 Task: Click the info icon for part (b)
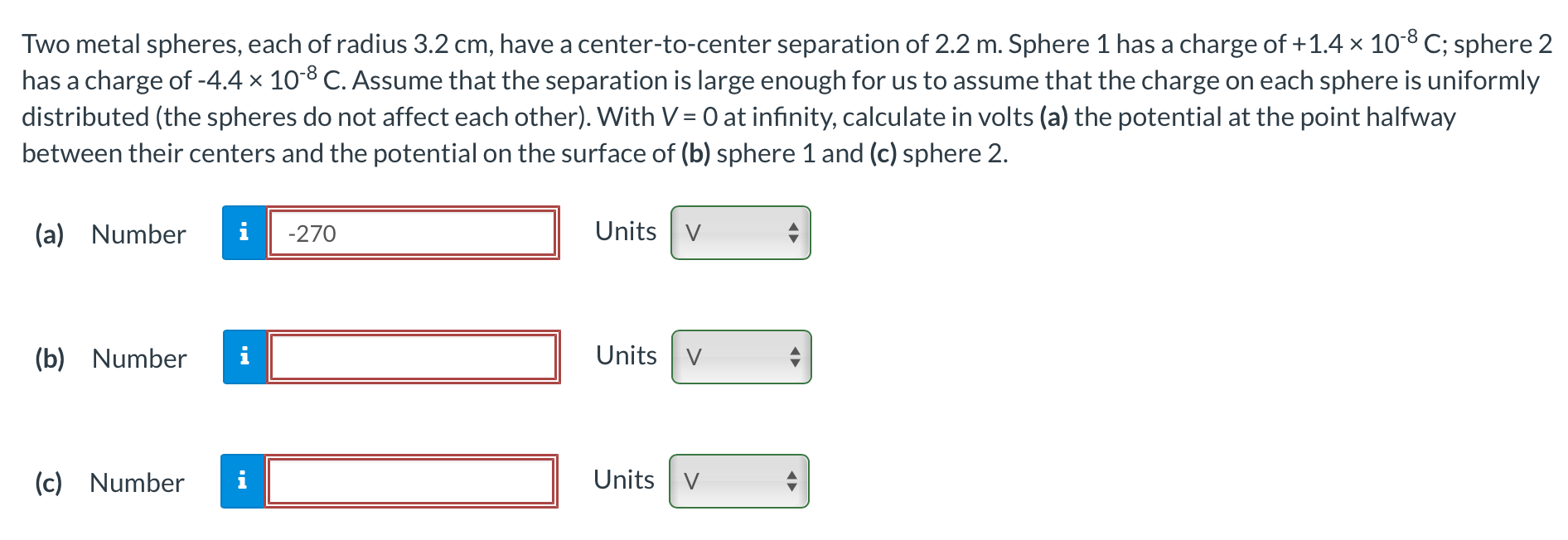click(x=244, y=358)
